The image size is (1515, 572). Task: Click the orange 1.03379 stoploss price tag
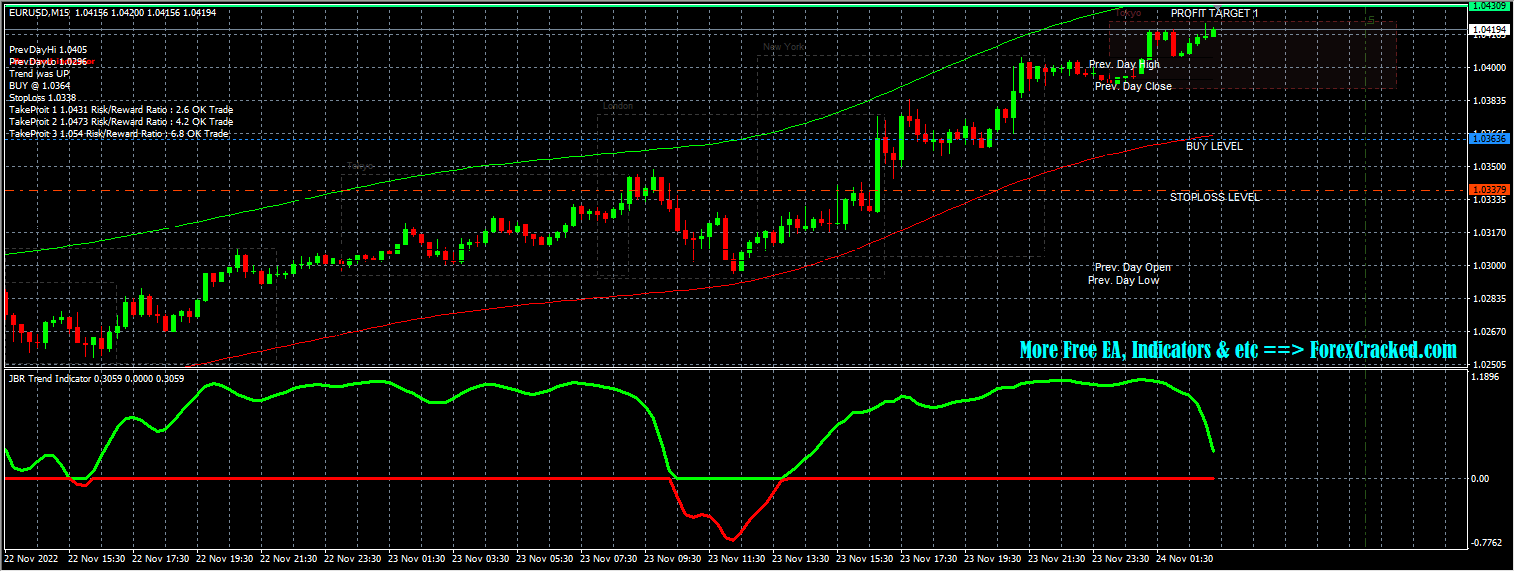[1489, 189]
